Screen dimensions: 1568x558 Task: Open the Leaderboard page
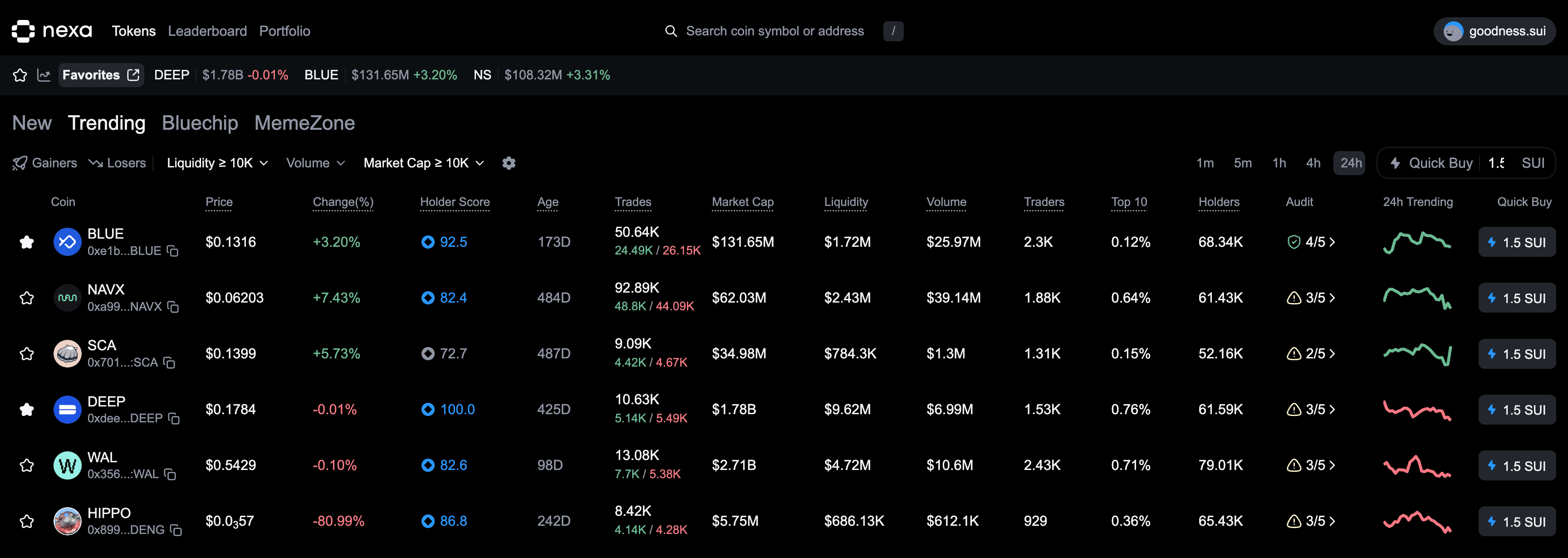point(207,31)
